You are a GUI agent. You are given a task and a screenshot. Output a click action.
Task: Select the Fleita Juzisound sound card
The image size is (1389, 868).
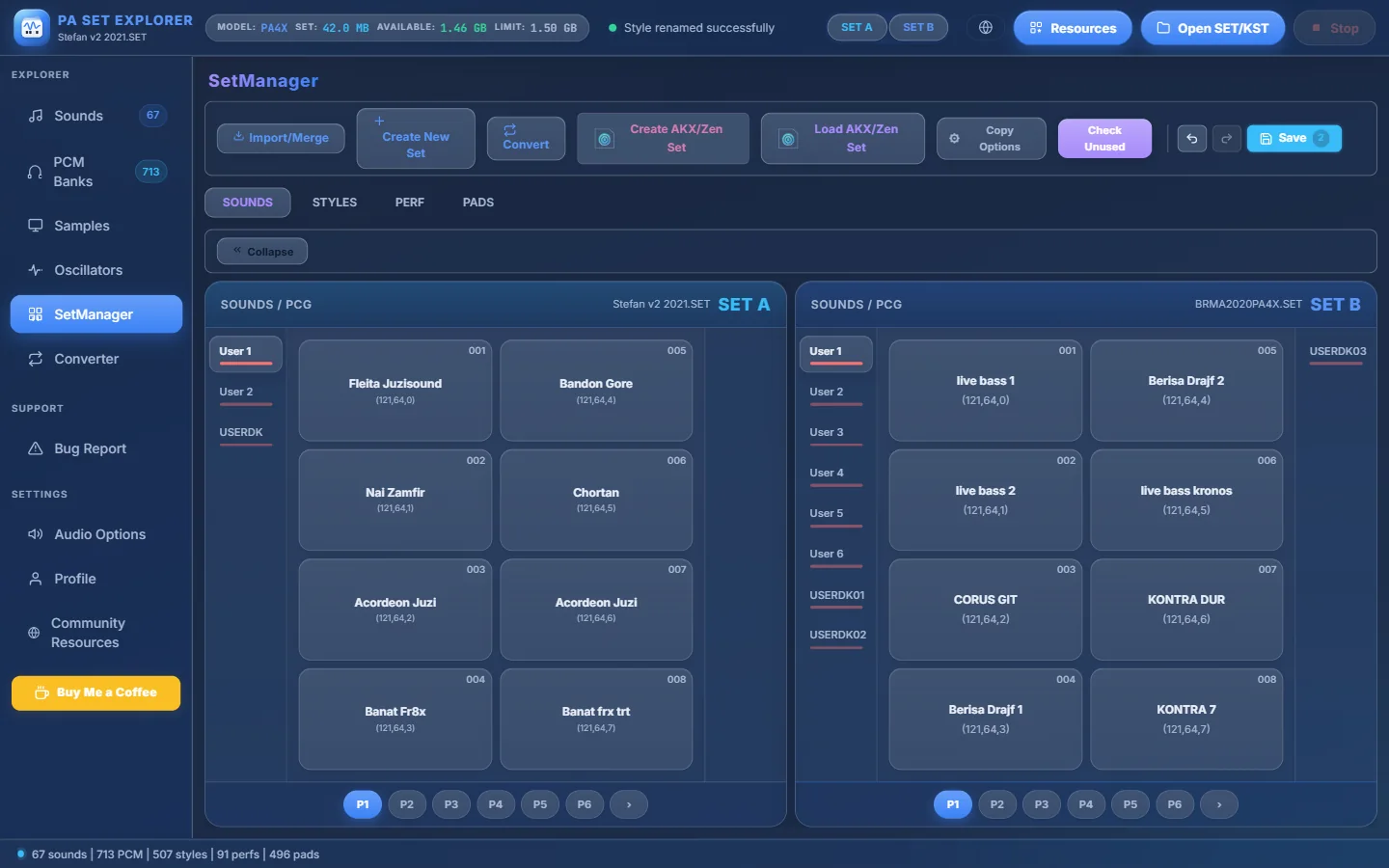click(x=395, y=391)
